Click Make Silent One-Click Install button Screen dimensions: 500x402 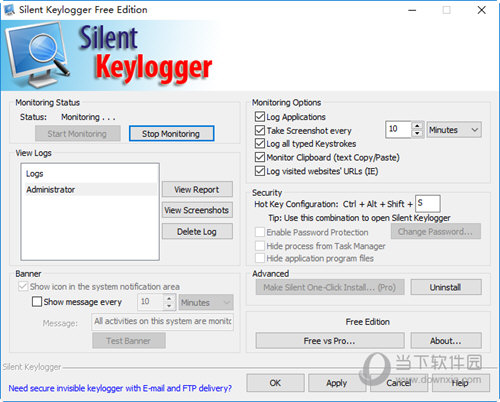click(x=330, y=287)
